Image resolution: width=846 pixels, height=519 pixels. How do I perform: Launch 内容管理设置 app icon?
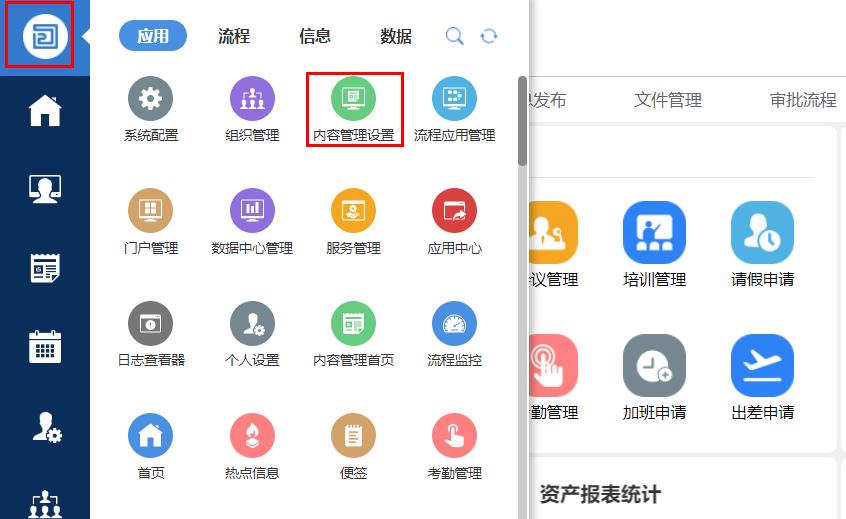click(353, 99)
